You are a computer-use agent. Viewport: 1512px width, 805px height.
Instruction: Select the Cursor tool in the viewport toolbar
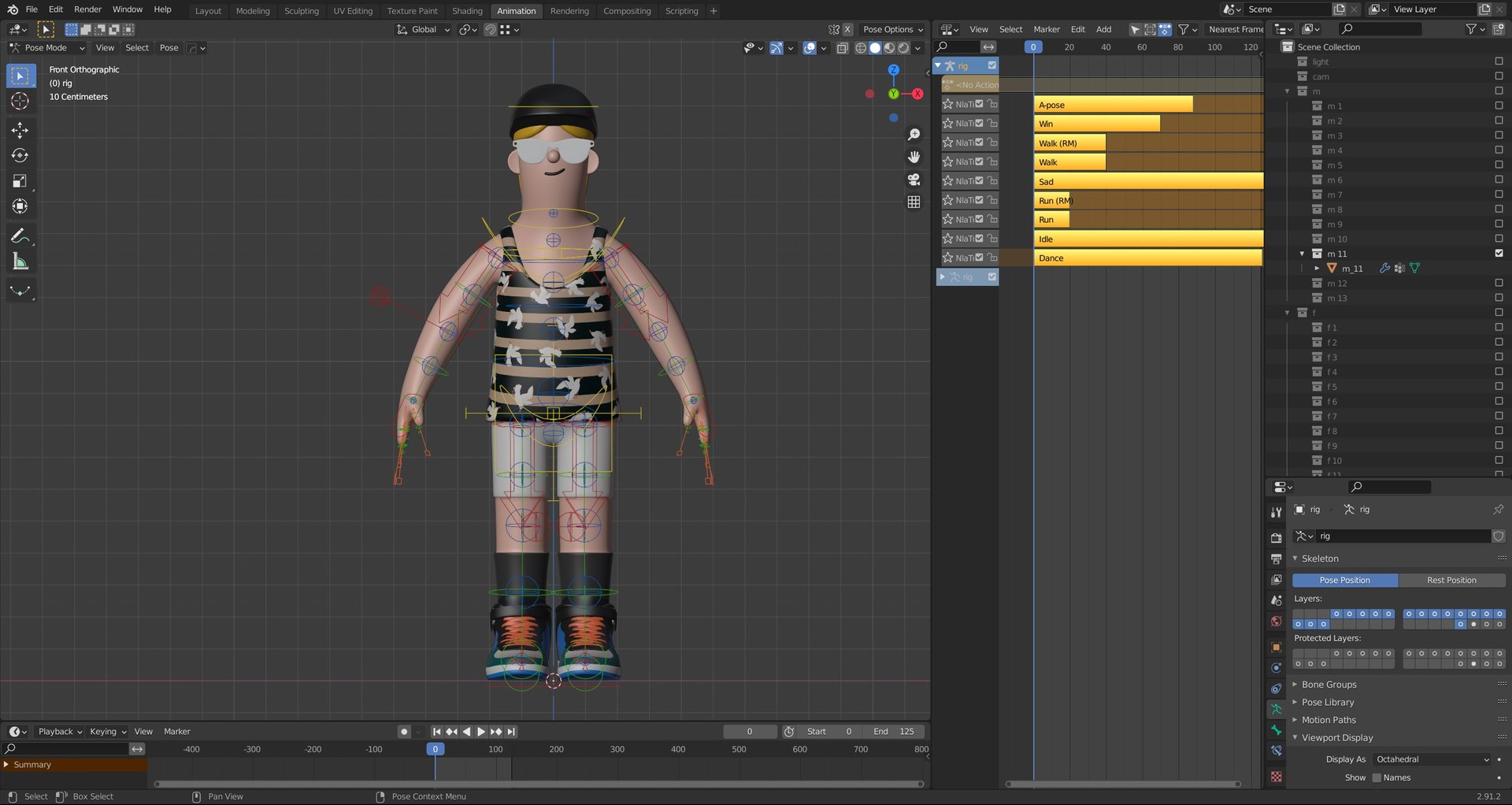pos(20,102)
